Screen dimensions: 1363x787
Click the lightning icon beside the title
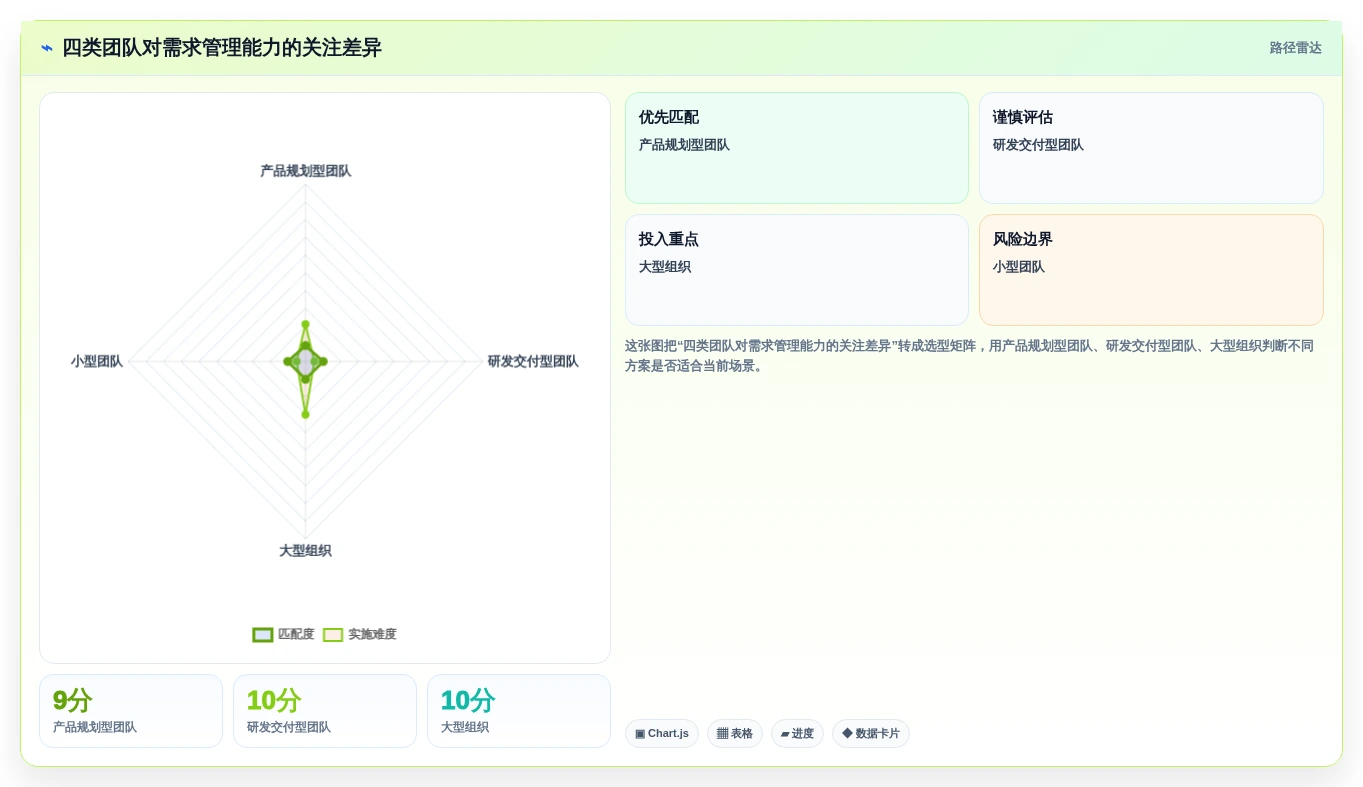(x=47, y=48)
